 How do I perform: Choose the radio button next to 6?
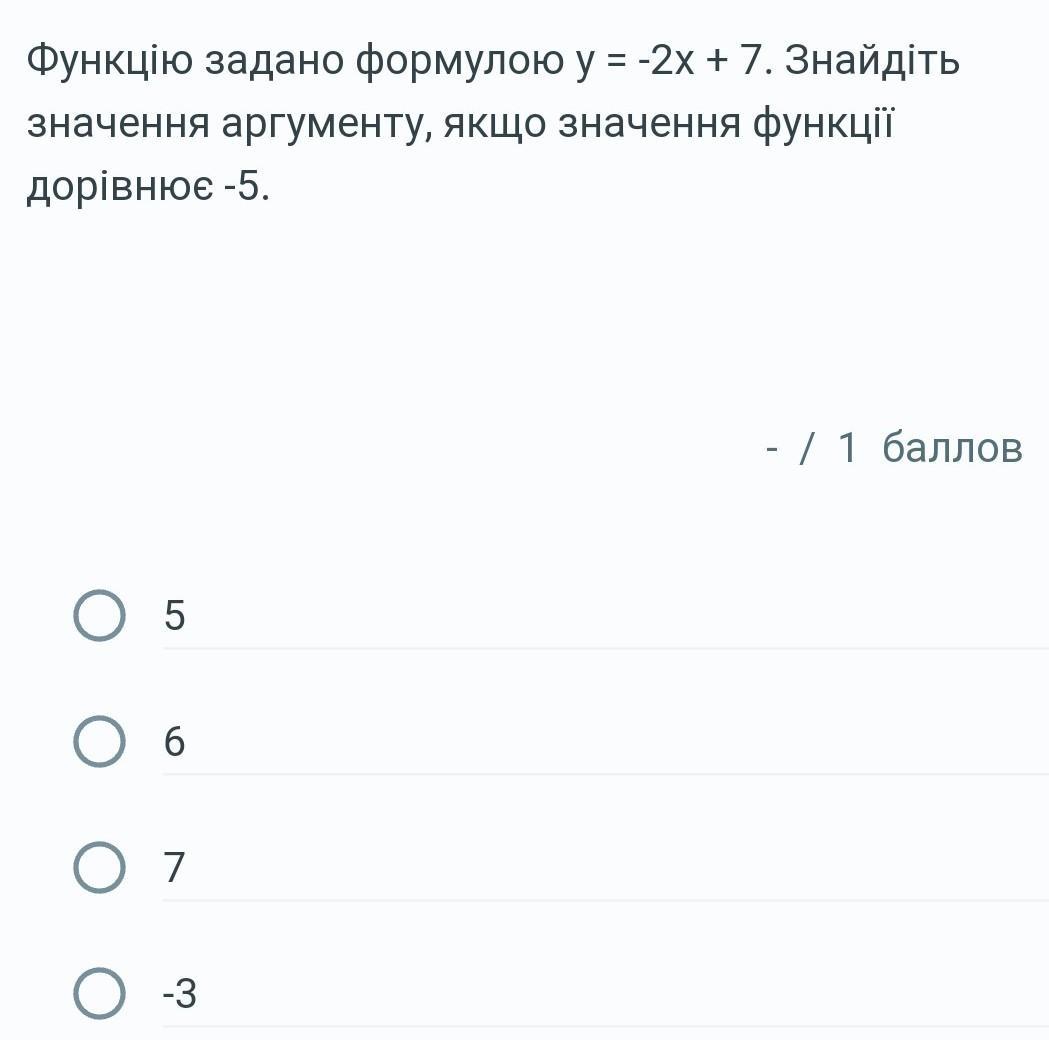coord(100,742)
